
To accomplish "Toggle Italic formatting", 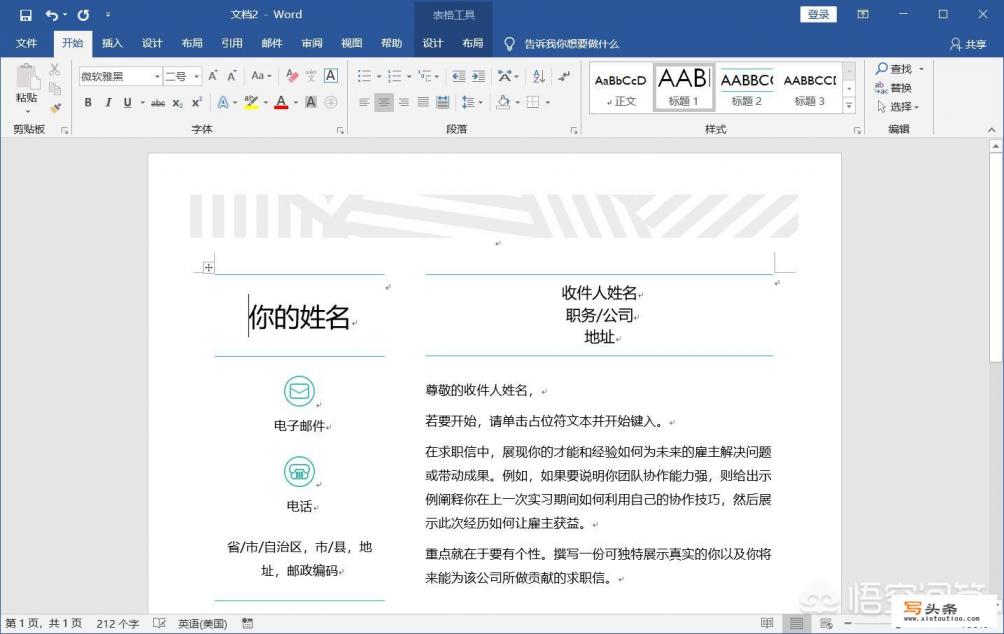I will point(108,102).
